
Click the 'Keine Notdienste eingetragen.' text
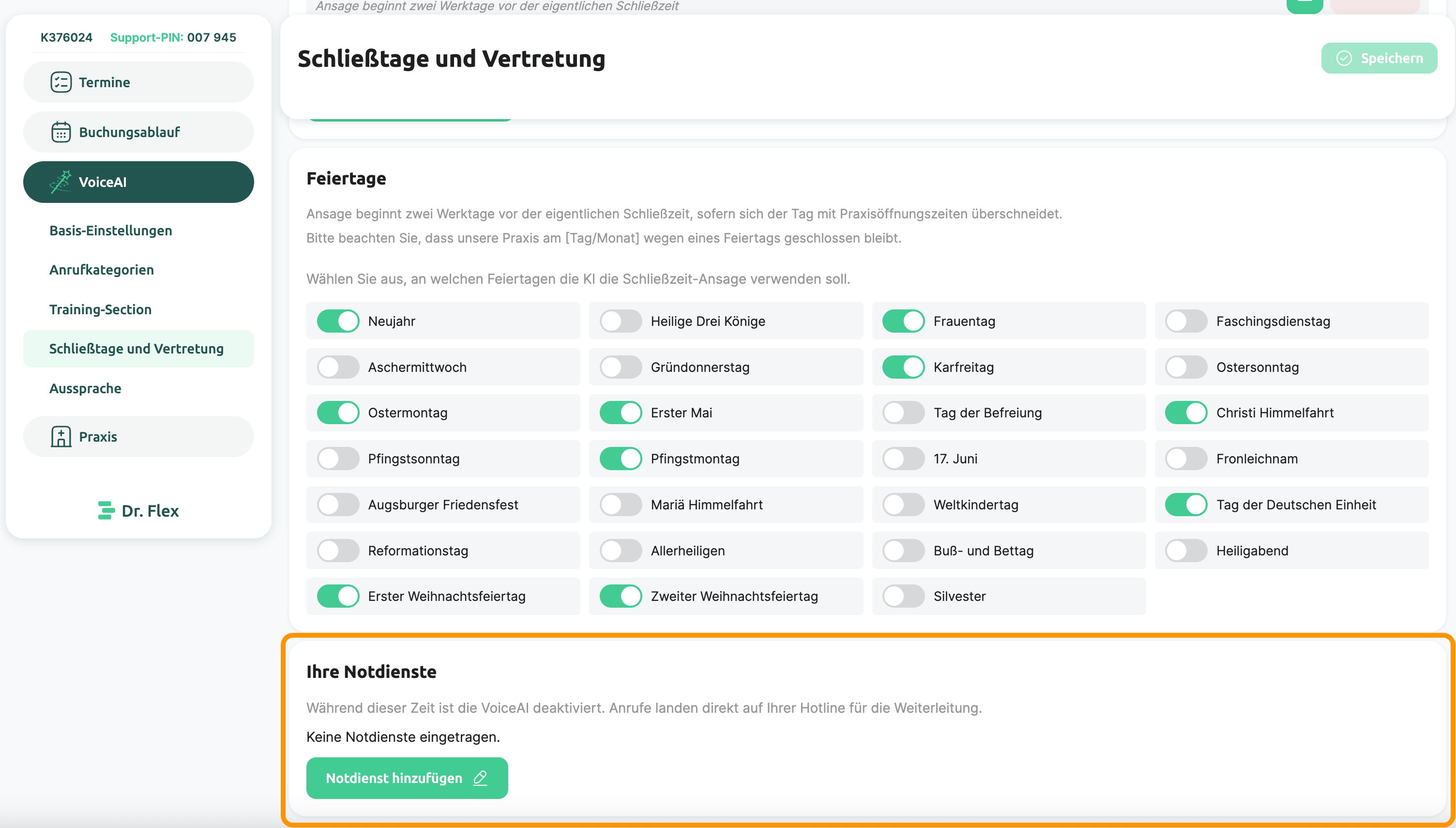tap(403, 737)
